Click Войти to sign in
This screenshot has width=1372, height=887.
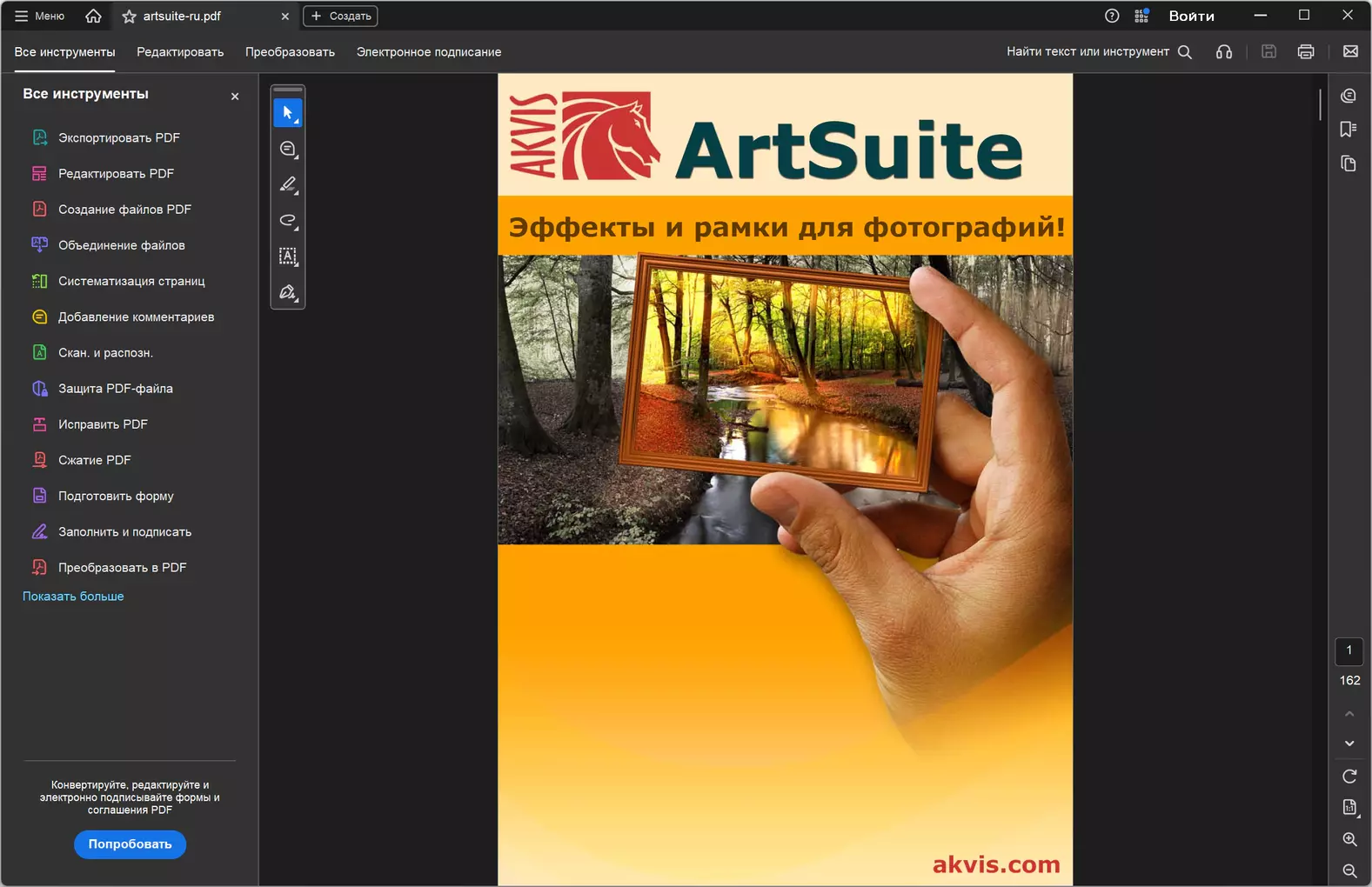[x=1192, y=16]
